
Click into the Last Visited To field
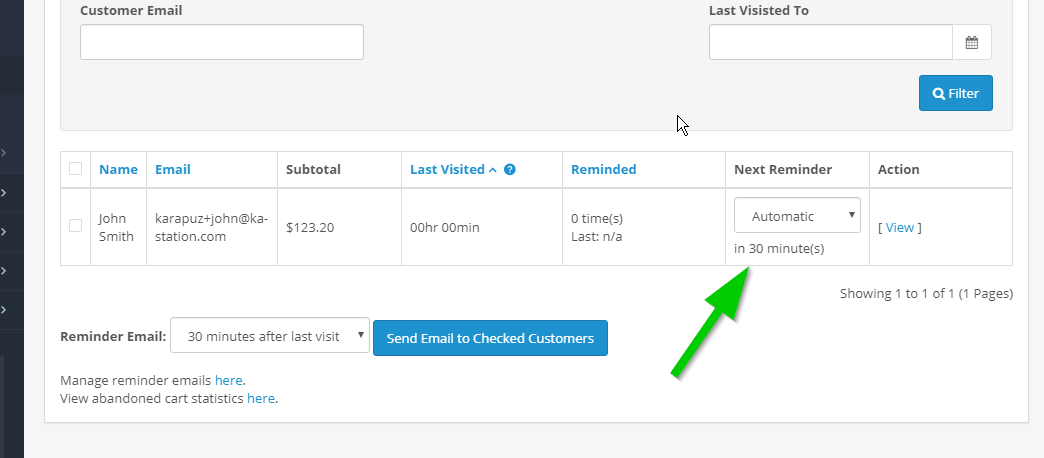click(x=830, y=42)
